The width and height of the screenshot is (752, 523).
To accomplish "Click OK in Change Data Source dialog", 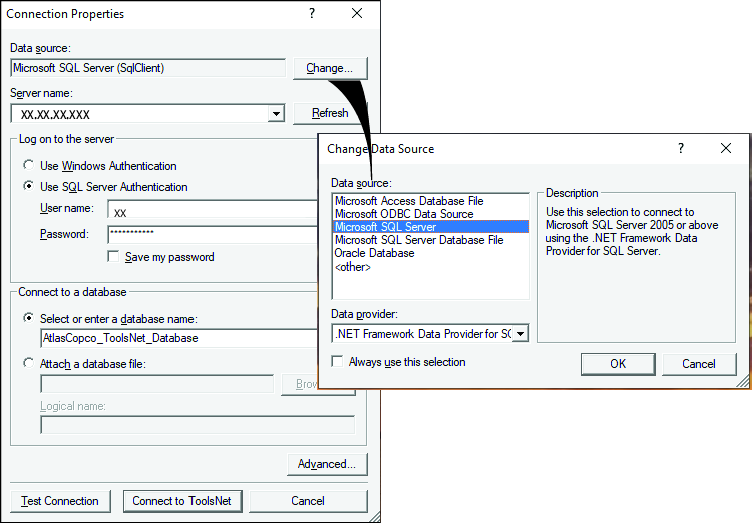I will 618,364.
